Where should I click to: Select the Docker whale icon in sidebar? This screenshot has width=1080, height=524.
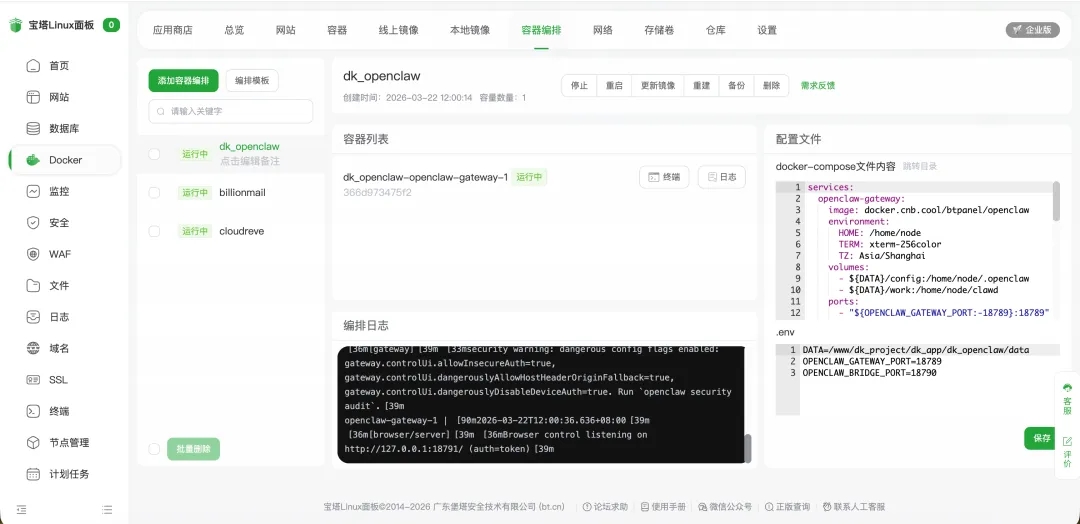pos(33,160)
